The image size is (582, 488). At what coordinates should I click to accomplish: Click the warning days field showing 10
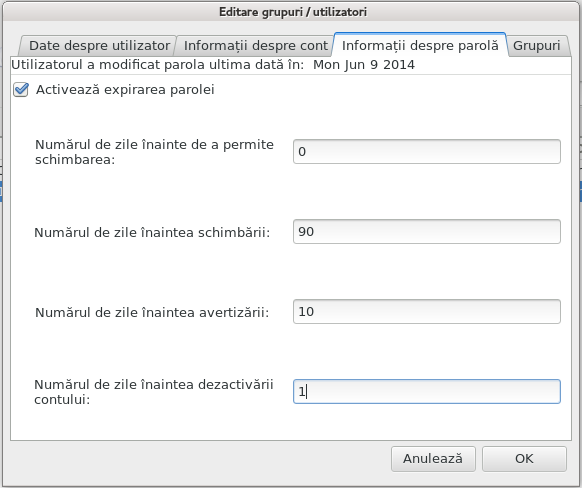[426, 311]
